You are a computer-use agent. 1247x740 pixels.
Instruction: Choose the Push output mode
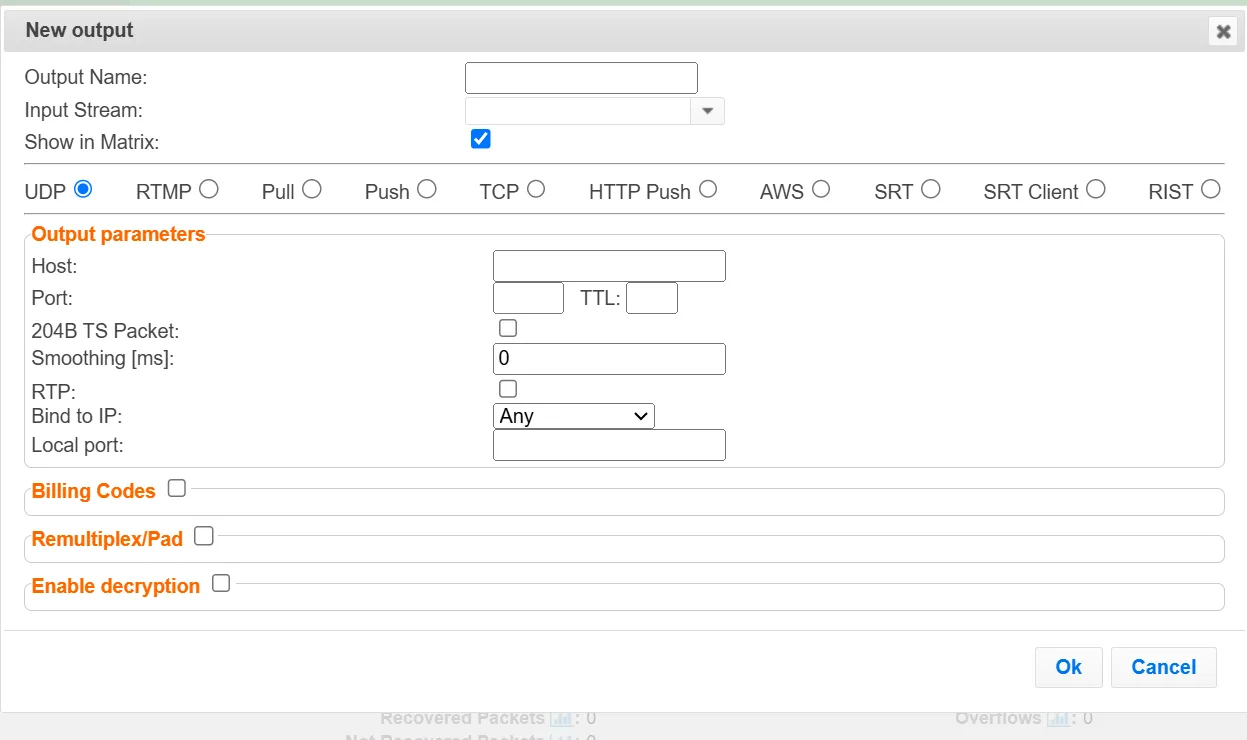coord(427,189)
